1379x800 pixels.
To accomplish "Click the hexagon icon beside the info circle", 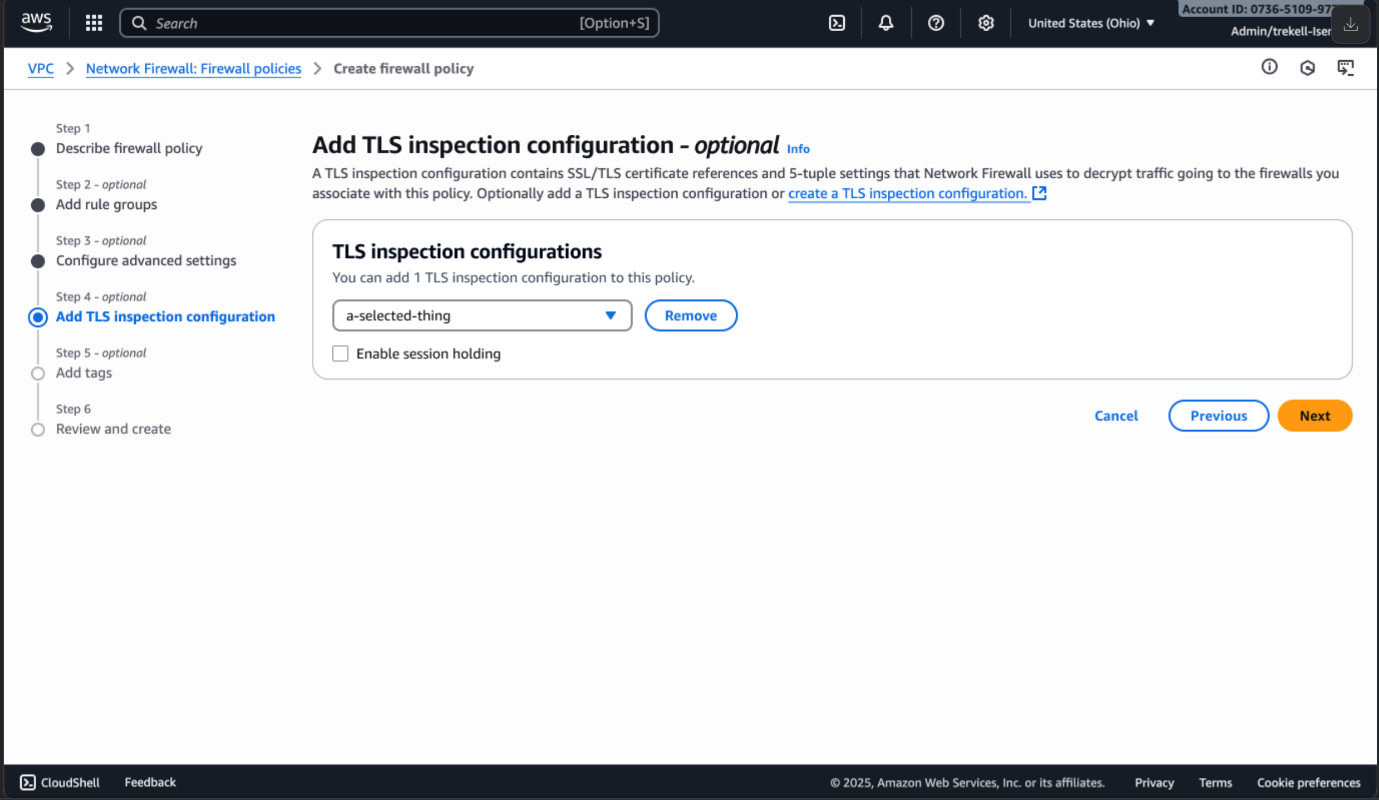I will 1308,68.
